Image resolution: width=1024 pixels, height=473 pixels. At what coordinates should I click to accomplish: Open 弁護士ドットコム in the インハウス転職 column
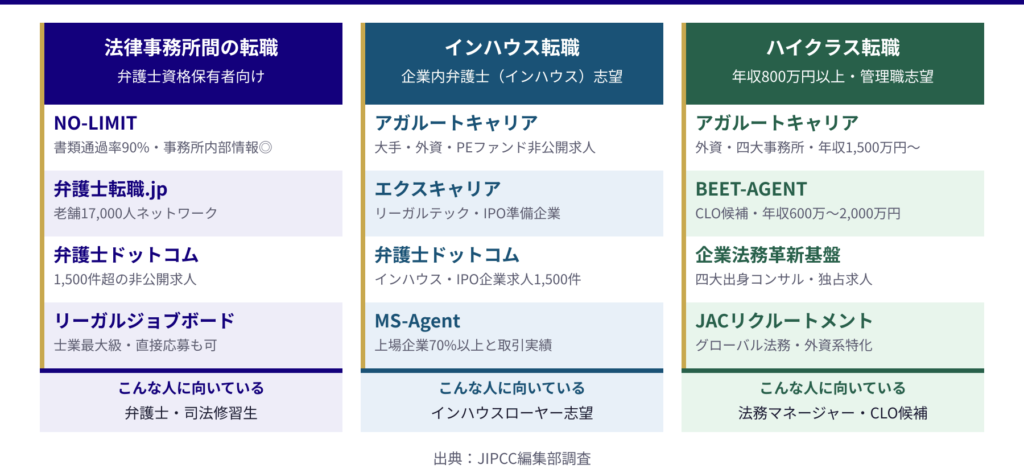pyautogui.click(x=447, y=255)
